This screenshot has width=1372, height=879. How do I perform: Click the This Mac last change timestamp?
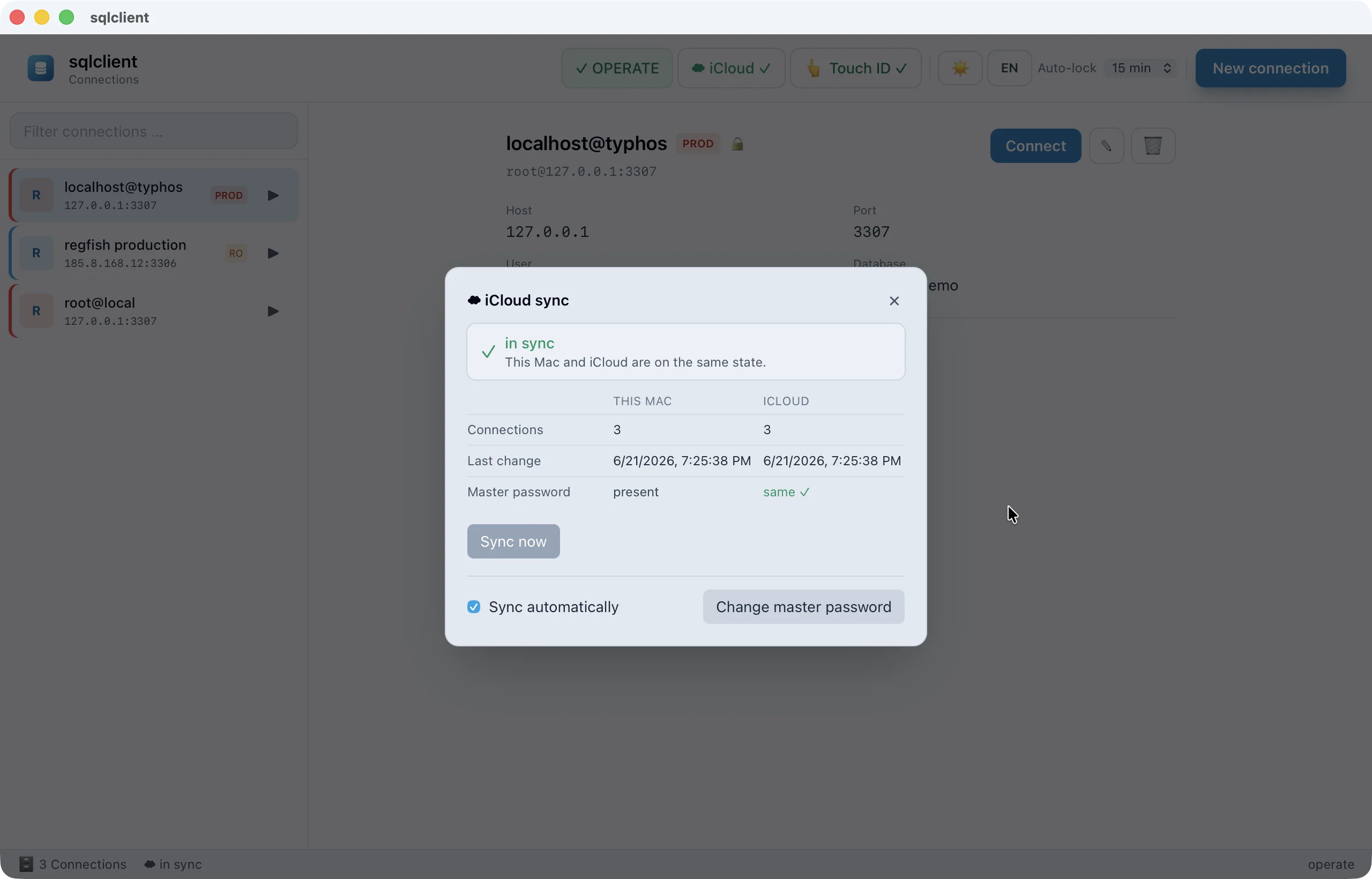click(x=682, y=461)
